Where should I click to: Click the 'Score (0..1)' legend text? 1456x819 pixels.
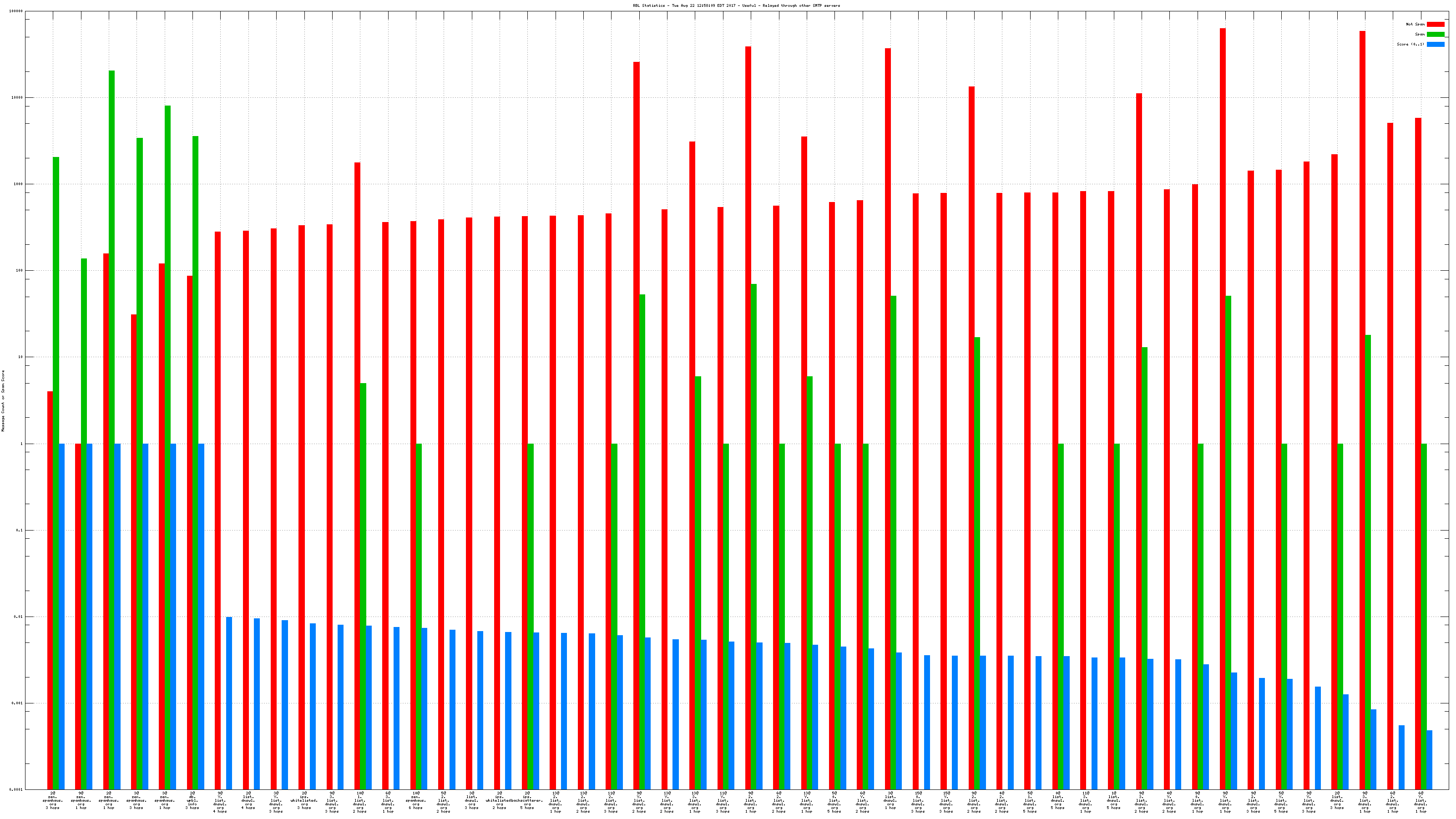pos(1410,44)
